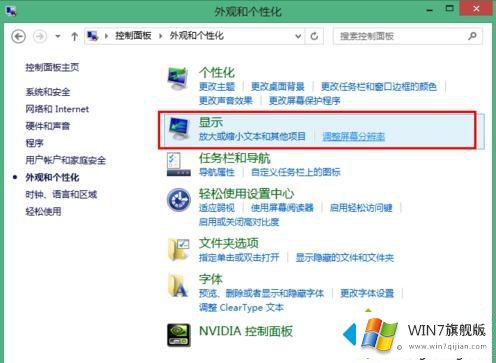Open the 个性化 heading
The width and height of the screenshot is (496, 363).
click(x=217, y=72)
